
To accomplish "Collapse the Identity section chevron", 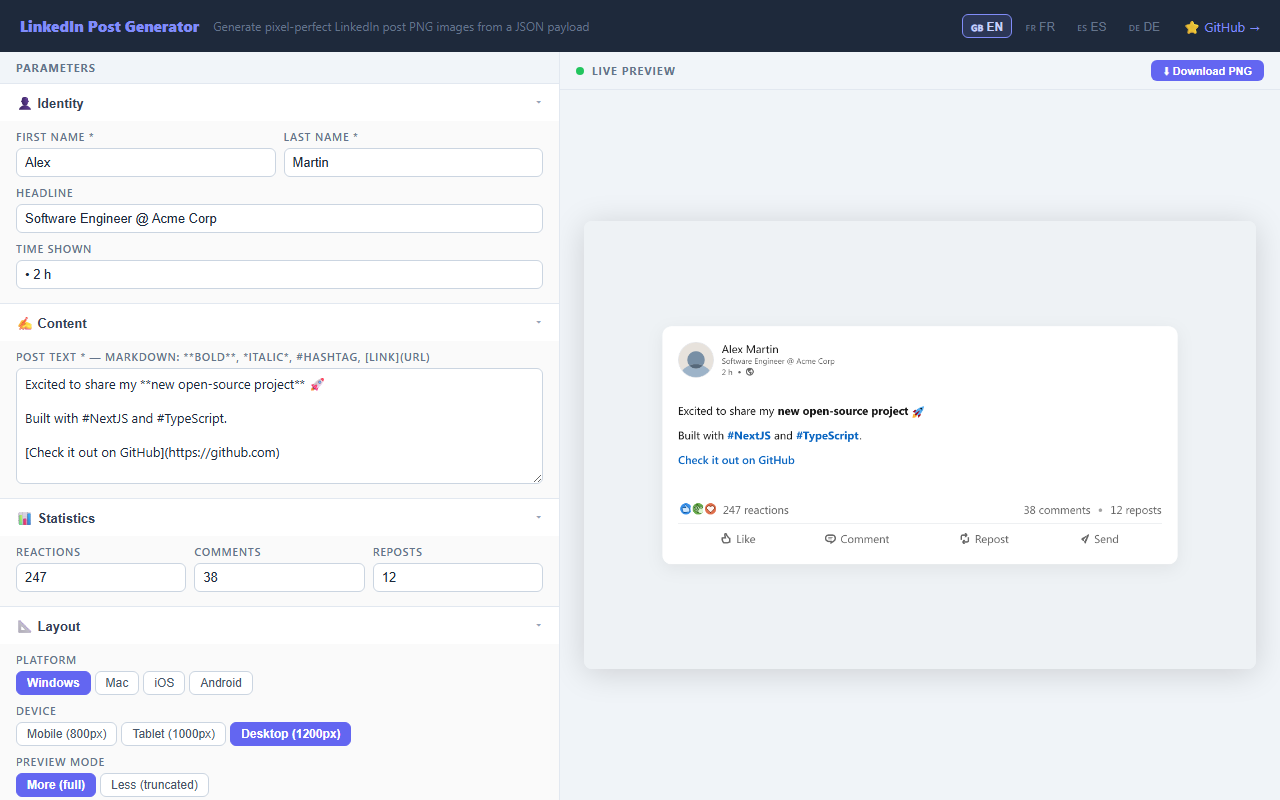I will click(x=538, y=103).
